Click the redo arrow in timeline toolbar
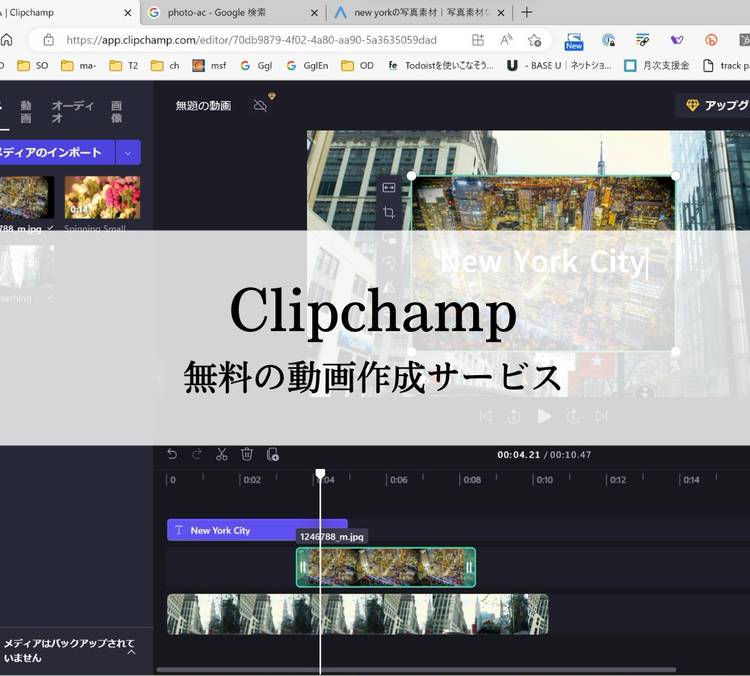This screenshot has height=676, width=750. click(197, 454)
